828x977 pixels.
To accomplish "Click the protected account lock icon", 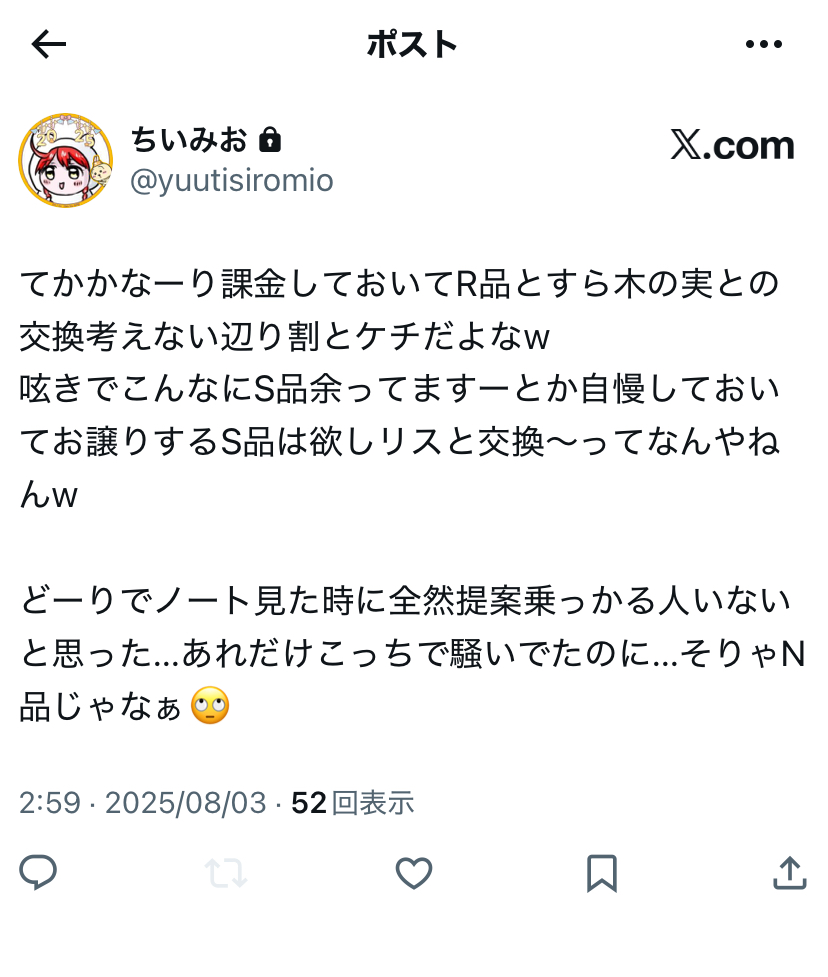I will click(270, 140).
